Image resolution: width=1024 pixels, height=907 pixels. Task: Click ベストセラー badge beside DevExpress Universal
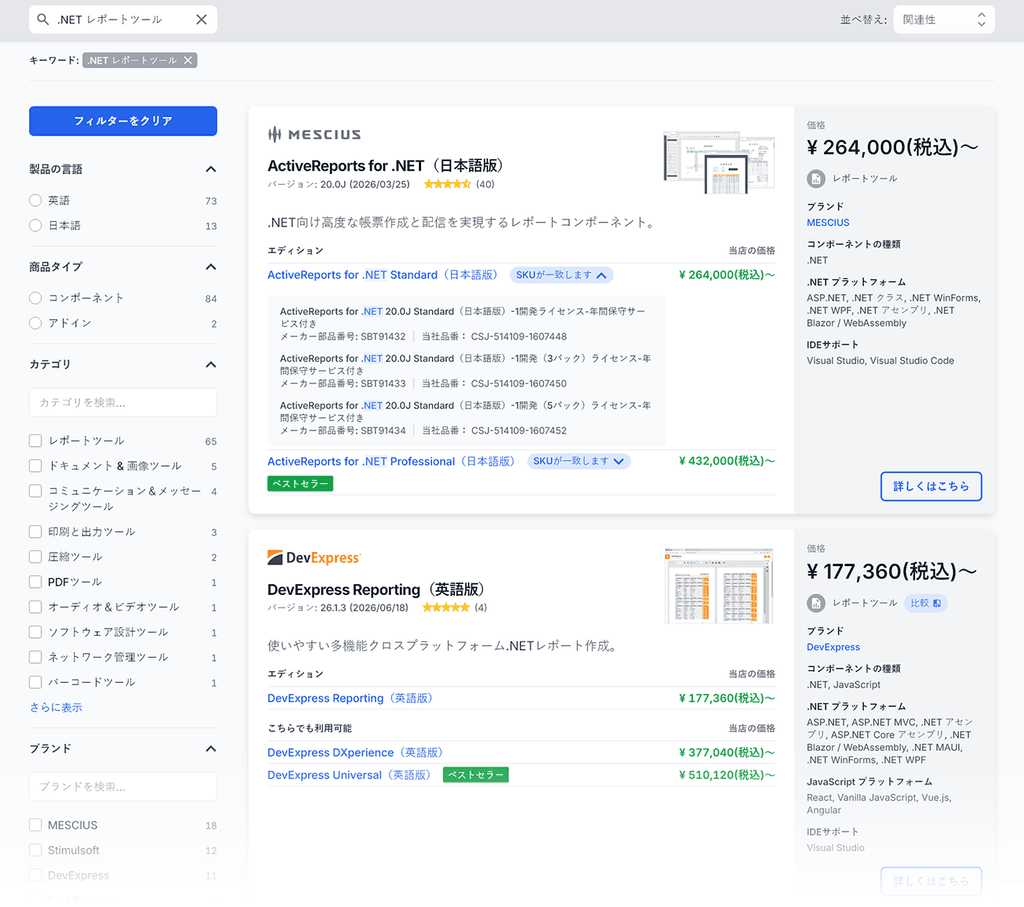tap(476, 774)
